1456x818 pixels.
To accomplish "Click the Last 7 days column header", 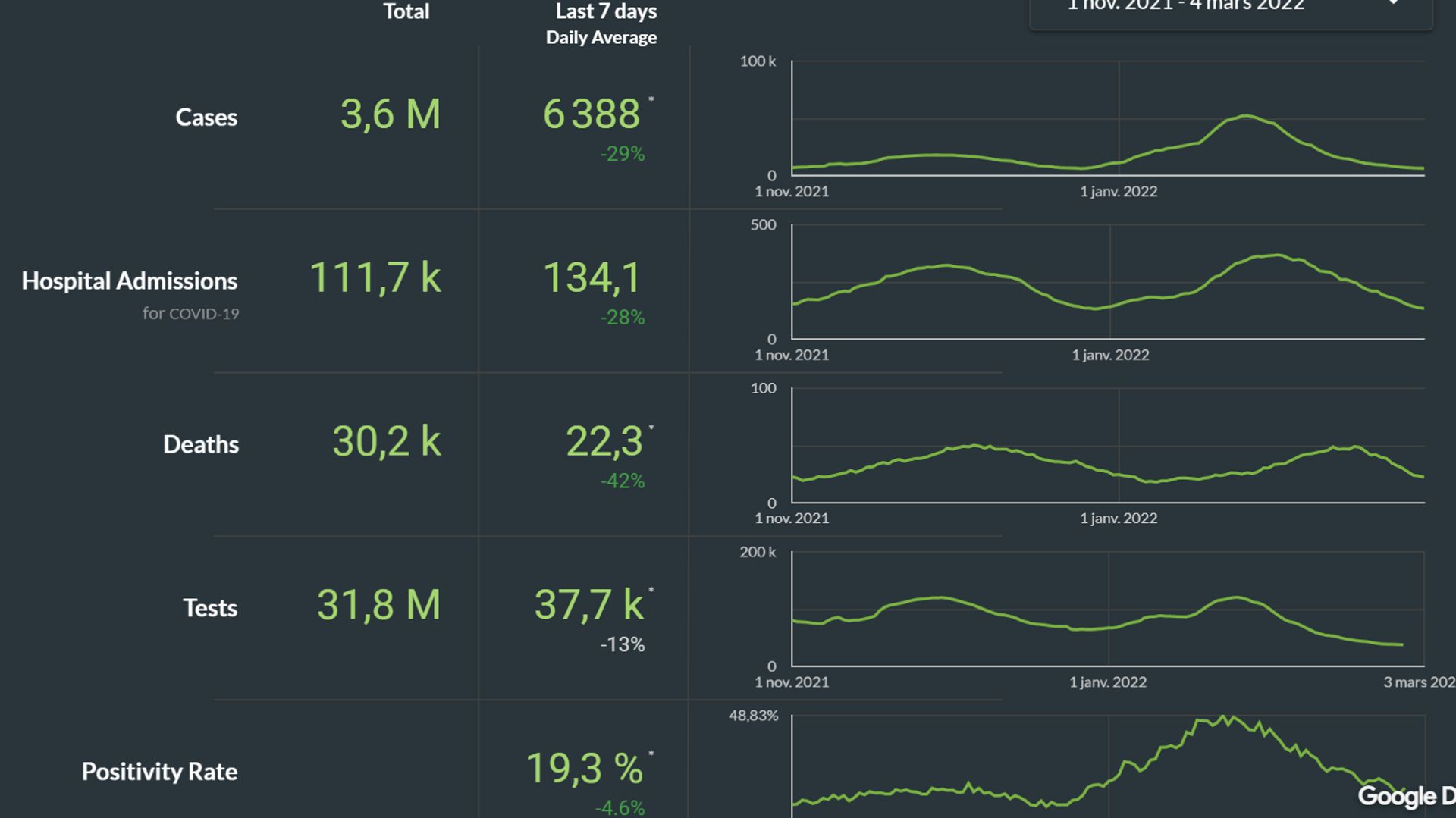I will [x=602, y=23].
